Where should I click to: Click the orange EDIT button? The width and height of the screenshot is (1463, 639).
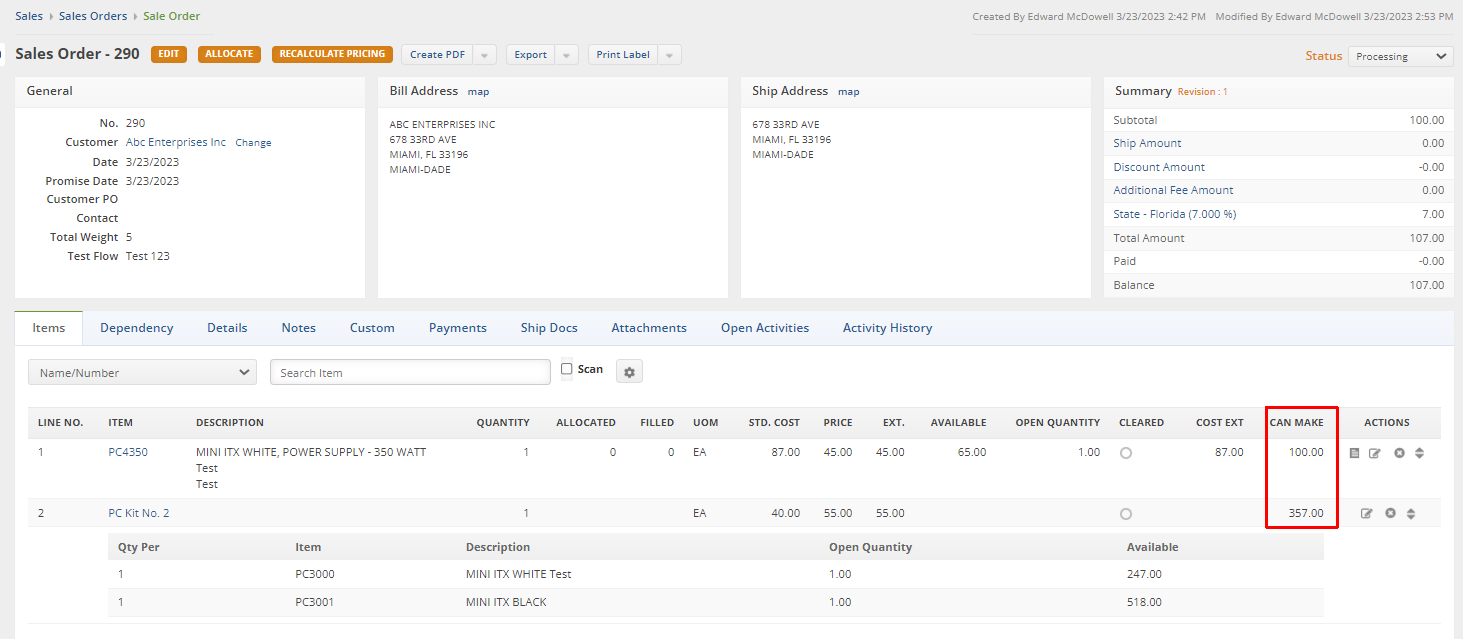(x=169, y=54)
